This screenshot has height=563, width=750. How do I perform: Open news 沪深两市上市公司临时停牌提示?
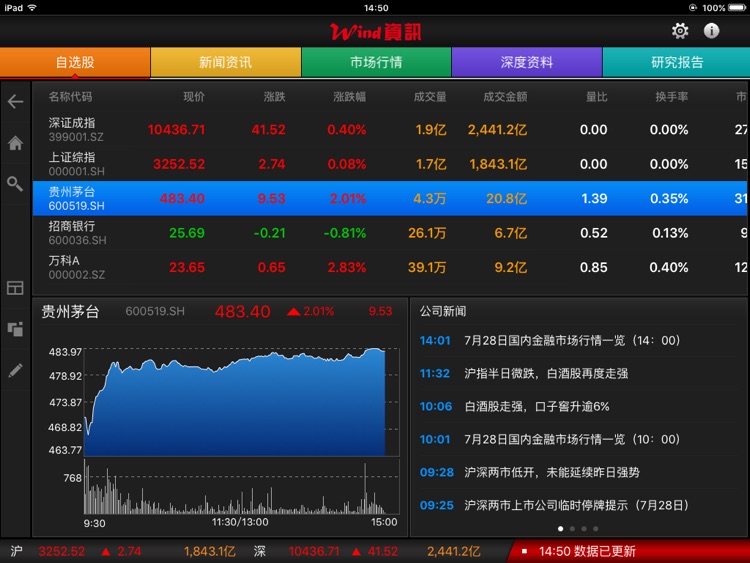[x=579, y=505]
